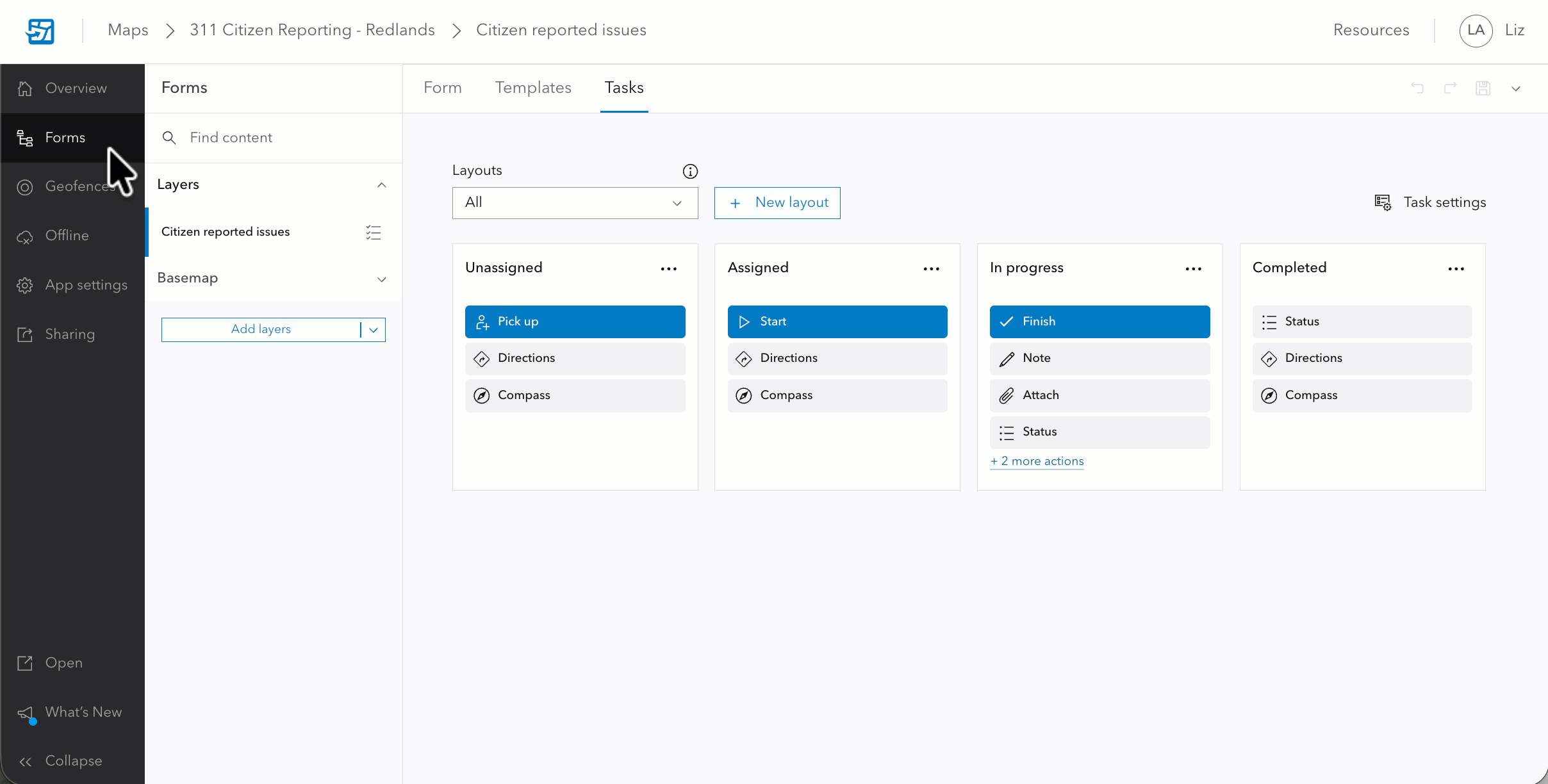Screen dimensions: 1548x784
Task: Open App settings from the sidebar
Action: coord(86,285)
